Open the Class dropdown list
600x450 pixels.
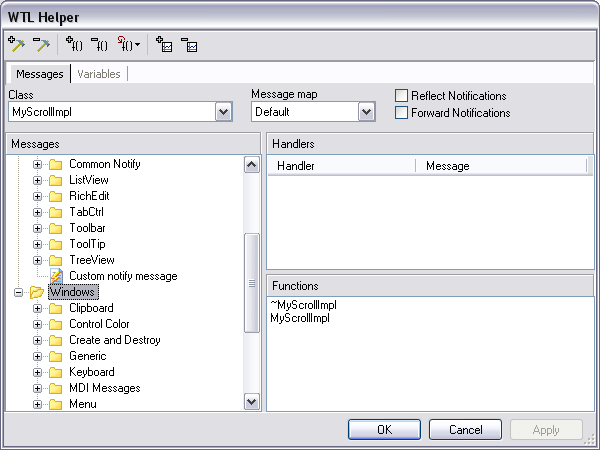point(224,112)
